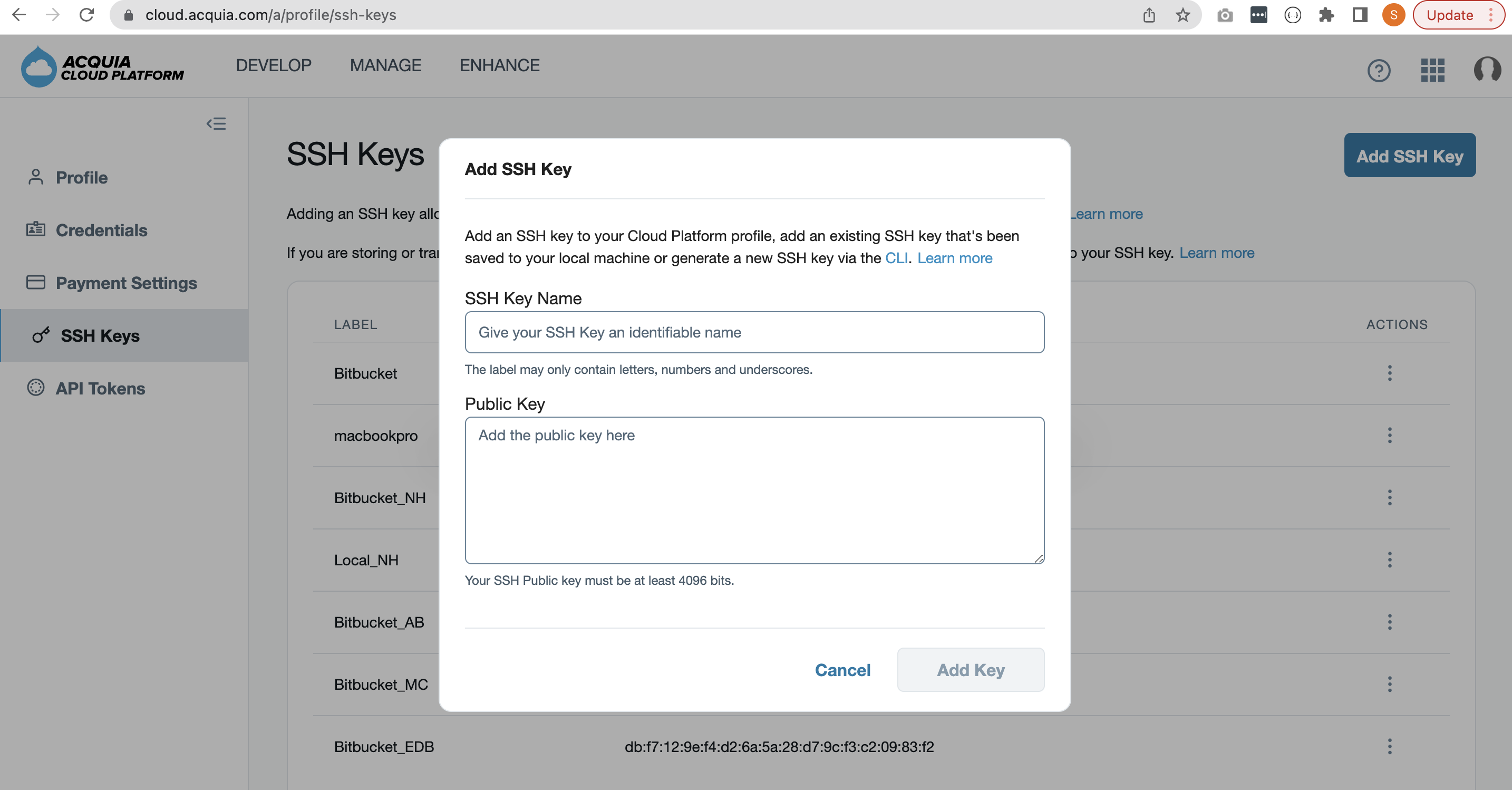
Task: Click the Add Key button
Action: pyautogui.click(x=970, y=669)
